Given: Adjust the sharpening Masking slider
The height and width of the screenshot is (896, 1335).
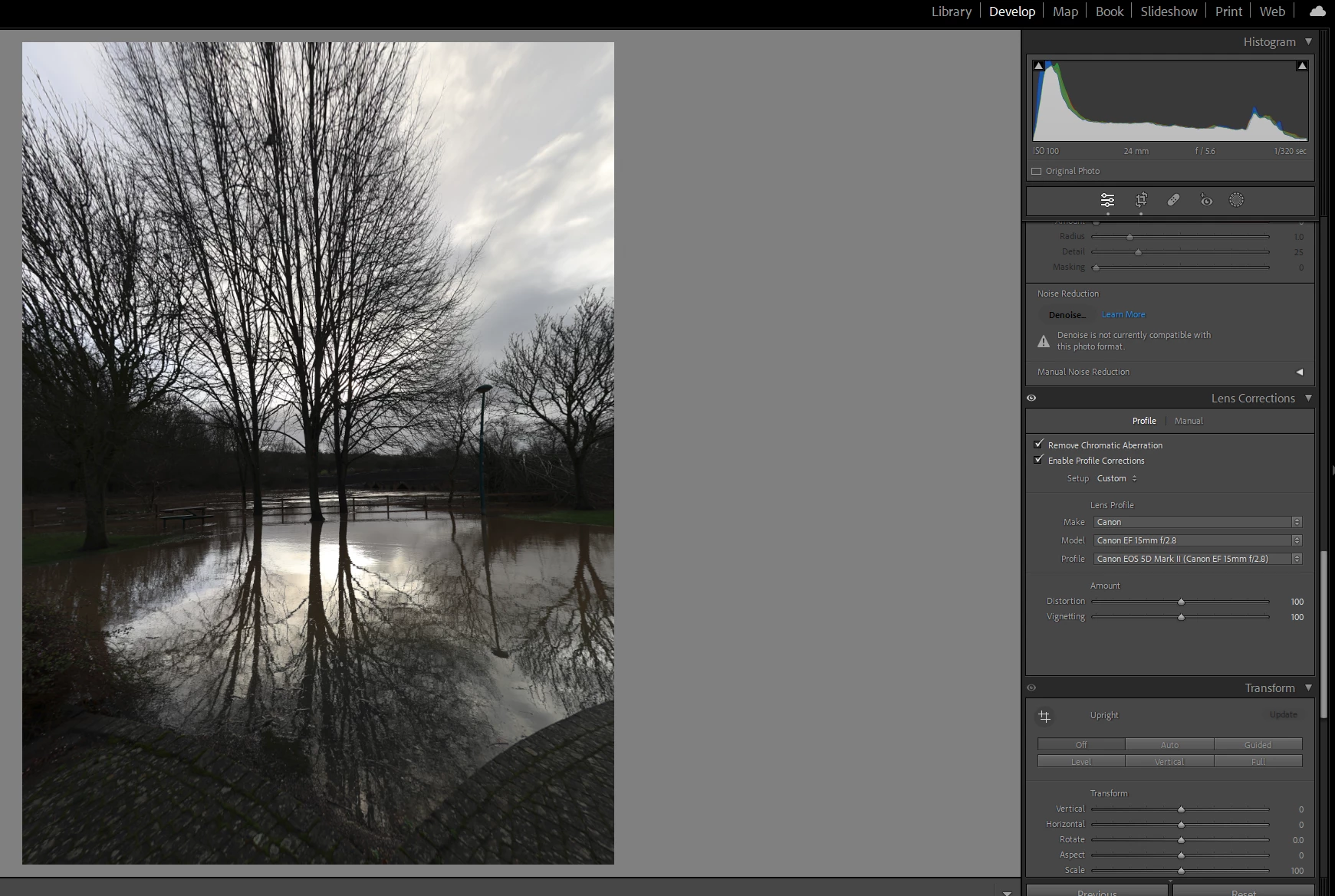Looking at the screenshot, I should (1180, 267).
